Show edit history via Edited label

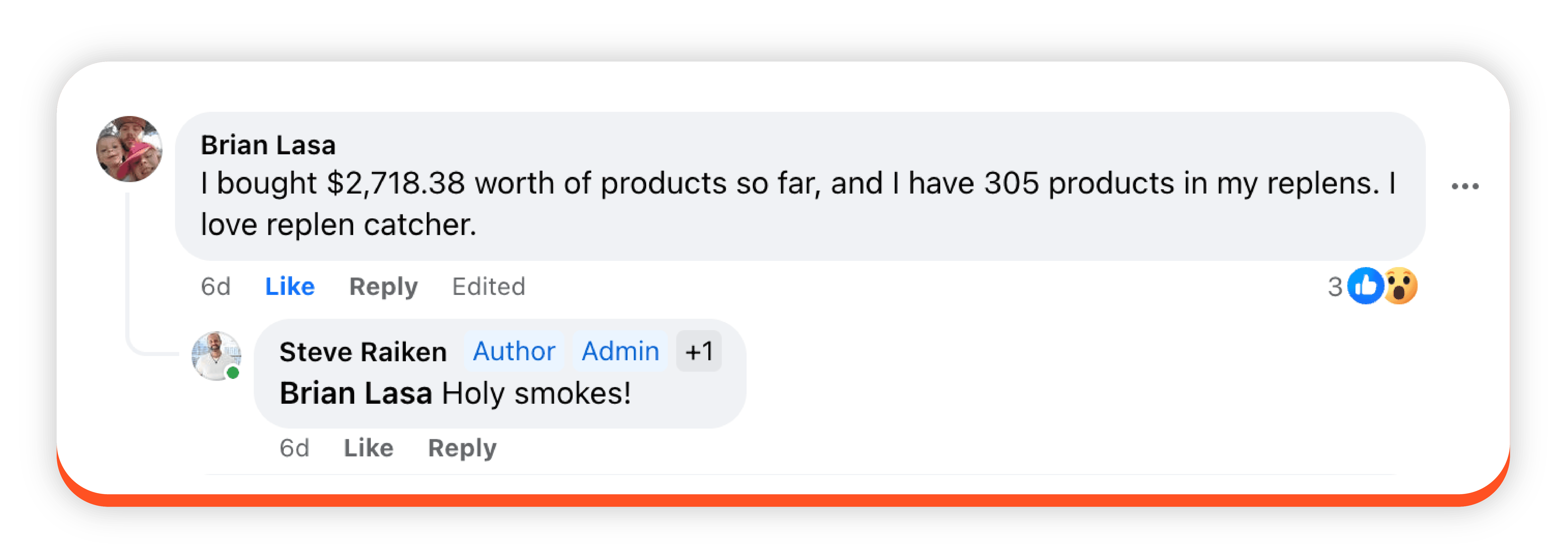click(488, 286)
